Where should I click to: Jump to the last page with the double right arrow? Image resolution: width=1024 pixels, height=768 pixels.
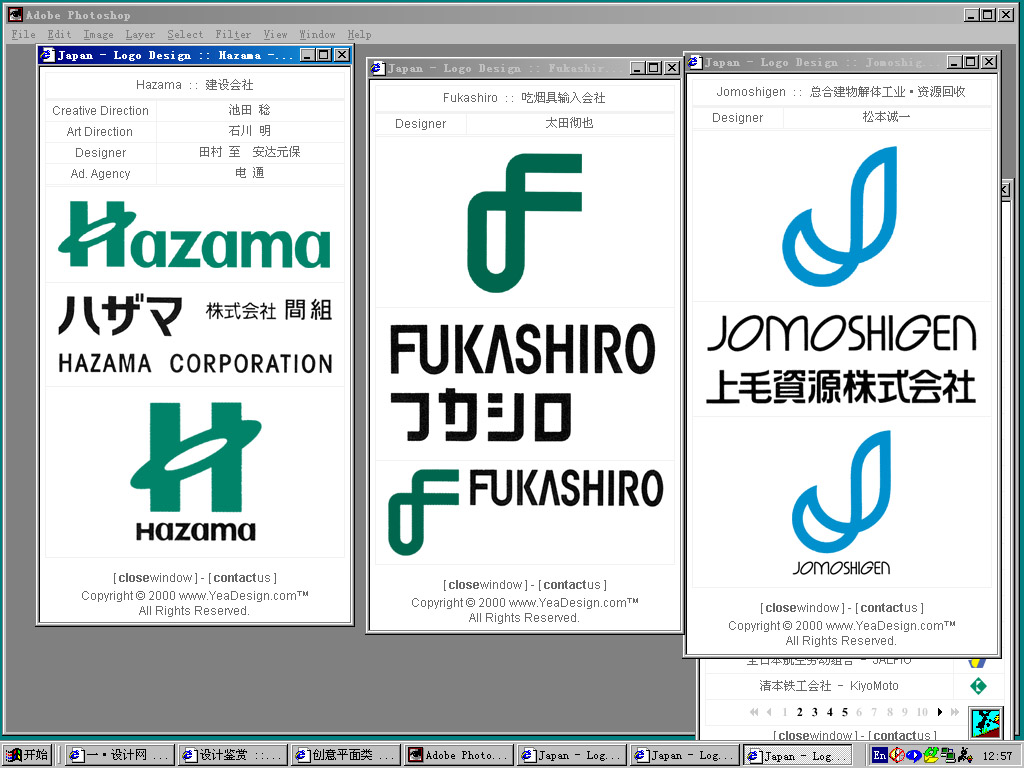click(955, 712)
